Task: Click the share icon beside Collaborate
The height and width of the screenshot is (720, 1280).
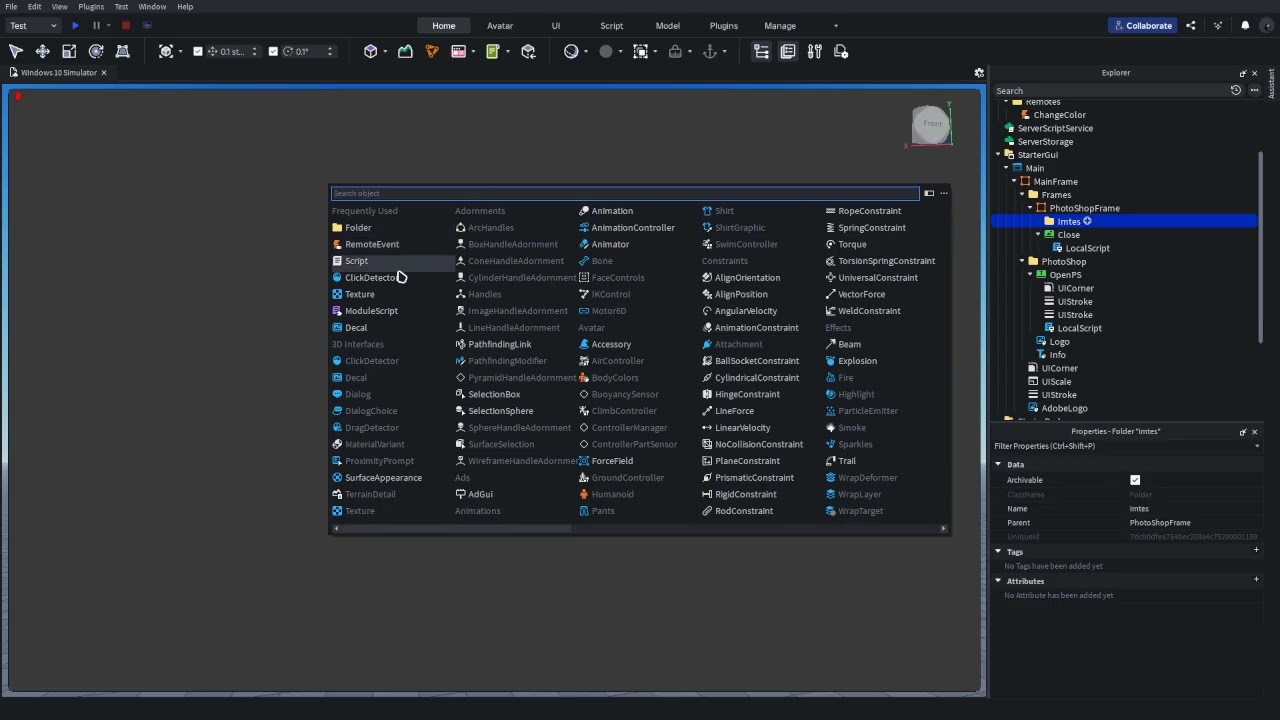Action: coord(1190,25)
